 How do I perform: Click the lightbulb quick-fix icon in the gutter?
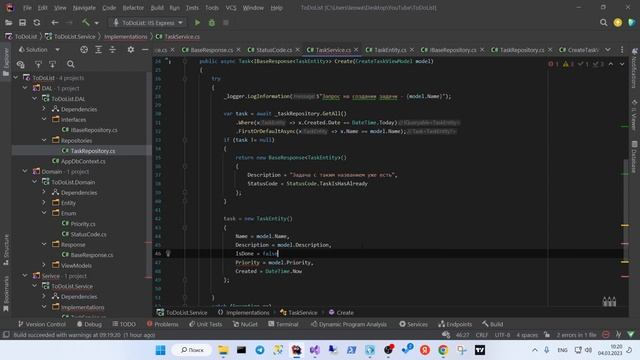coord(168,253)
